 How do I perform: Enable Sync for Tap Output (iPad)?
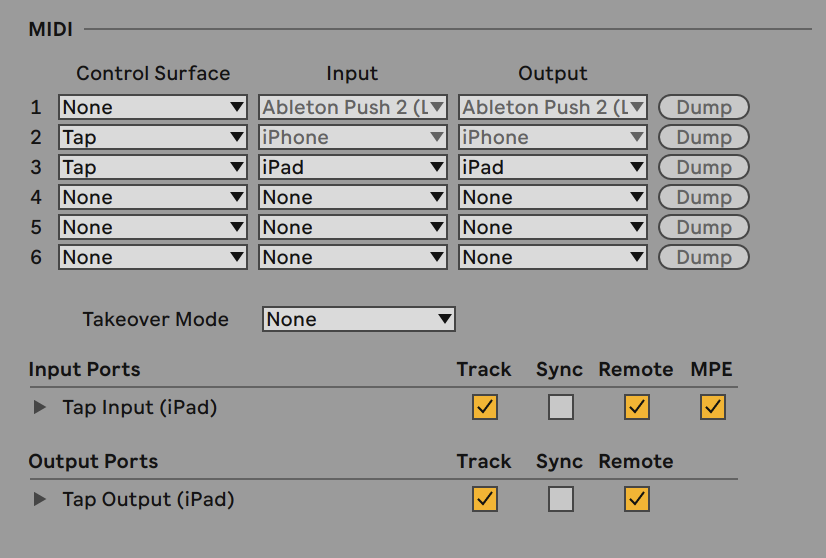[x=560, y=499]
